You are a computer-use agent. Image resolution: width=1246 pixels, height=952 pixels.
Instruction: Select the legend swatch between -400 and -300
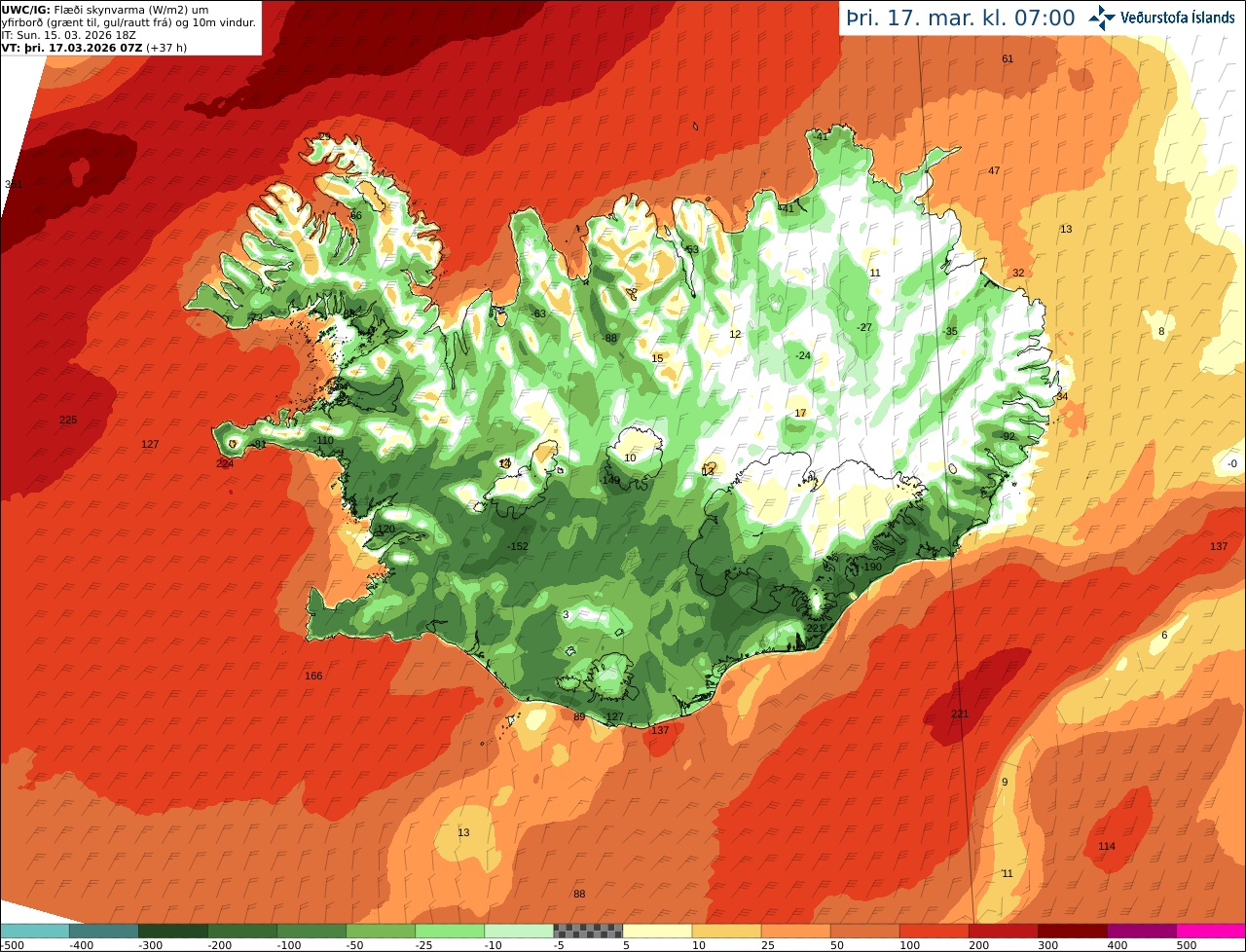tap(104, 931)
